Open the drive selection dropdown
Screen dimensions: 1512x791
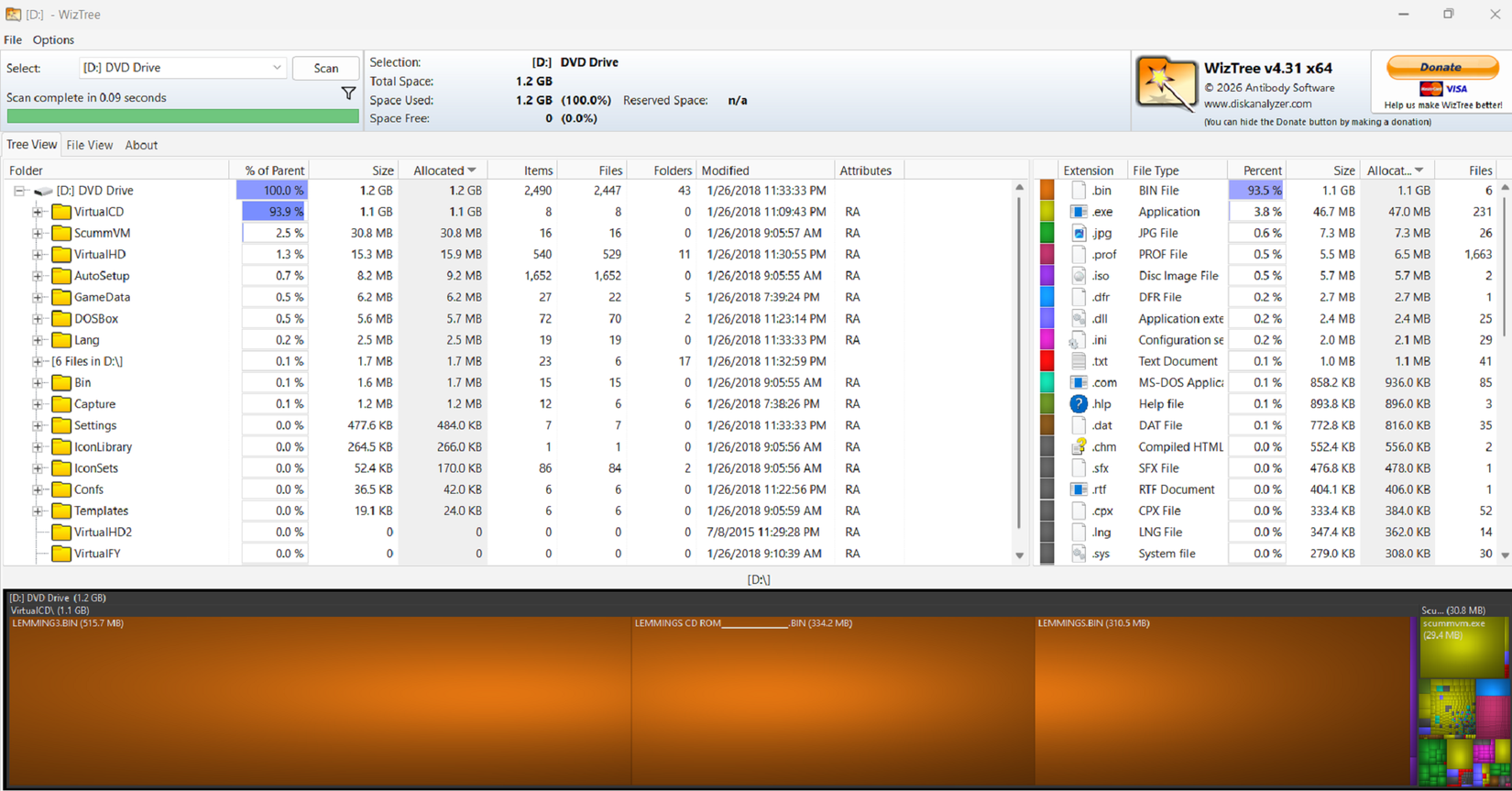pos(182,68)
